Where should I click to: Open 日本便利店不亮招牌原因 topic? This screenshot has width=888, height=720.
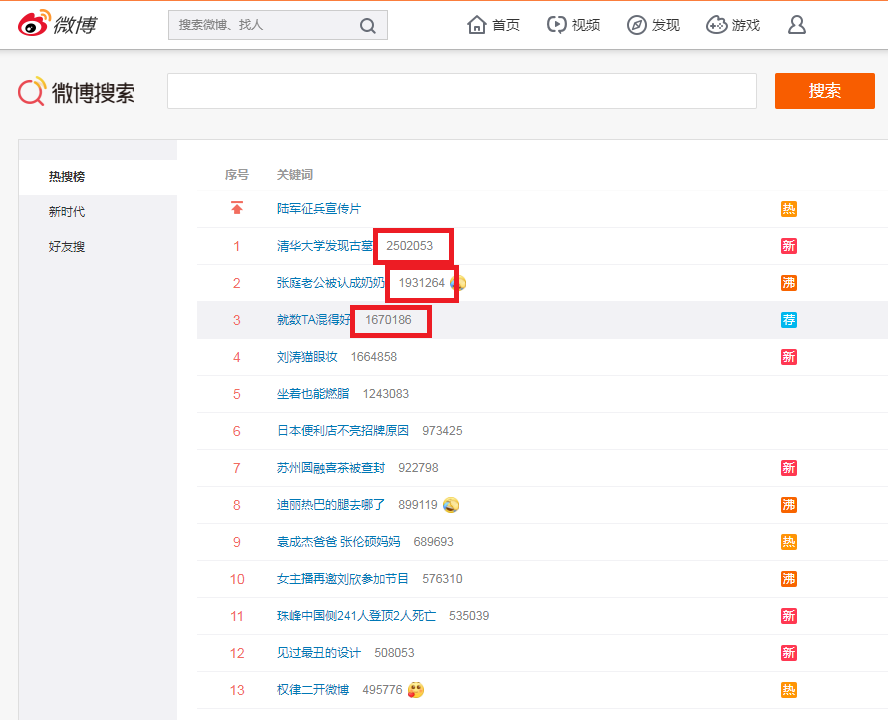click(343, 431)
